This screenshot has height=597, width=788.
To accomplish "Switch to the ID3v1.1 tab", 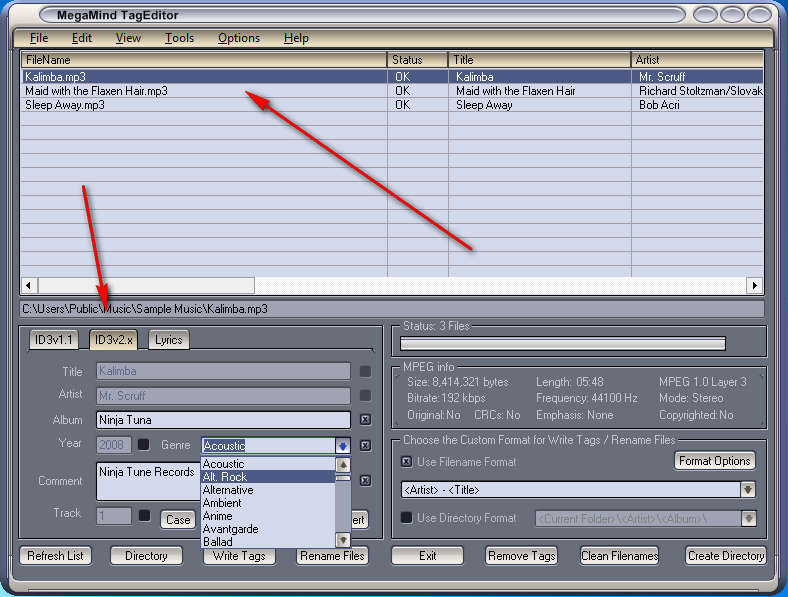I will coord(54,340).
